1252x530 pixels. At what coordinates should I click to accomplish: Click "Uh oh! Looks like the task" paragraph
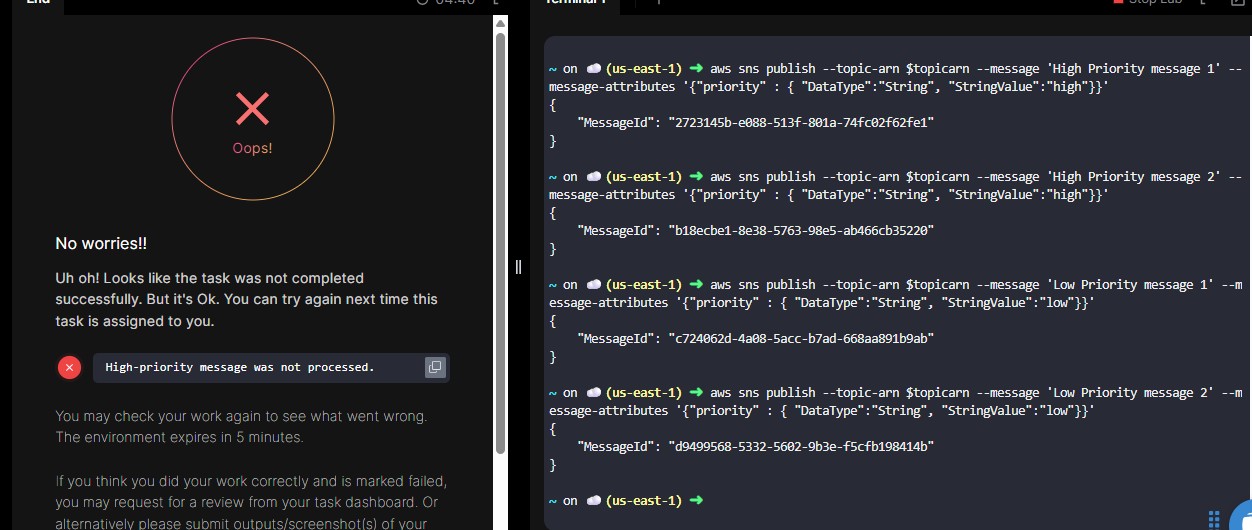246,299
